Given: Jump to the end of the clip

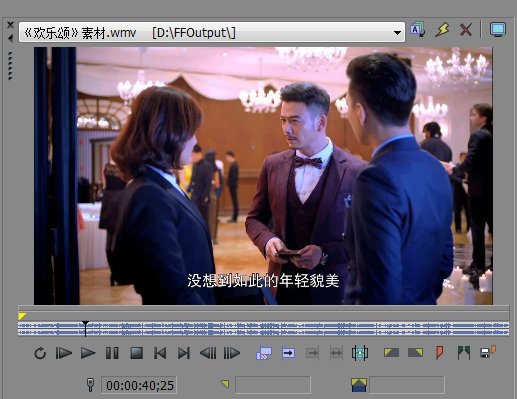Looking at the screenshot, I should 184,353.
